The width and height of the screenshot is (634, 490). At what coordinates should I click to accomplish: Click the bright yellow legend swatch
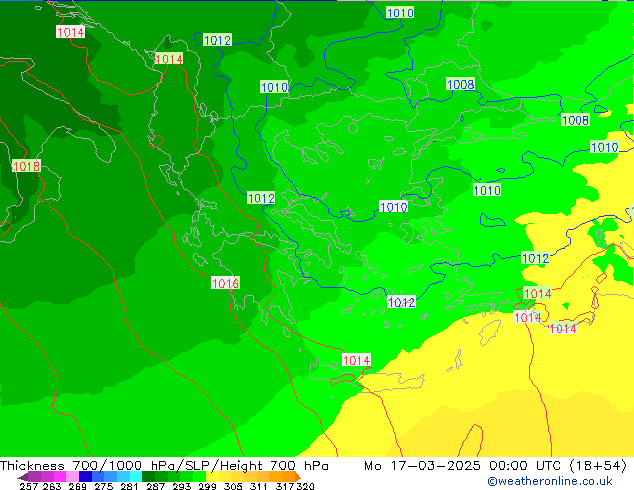pyautogui.click(x=212, y=476)
